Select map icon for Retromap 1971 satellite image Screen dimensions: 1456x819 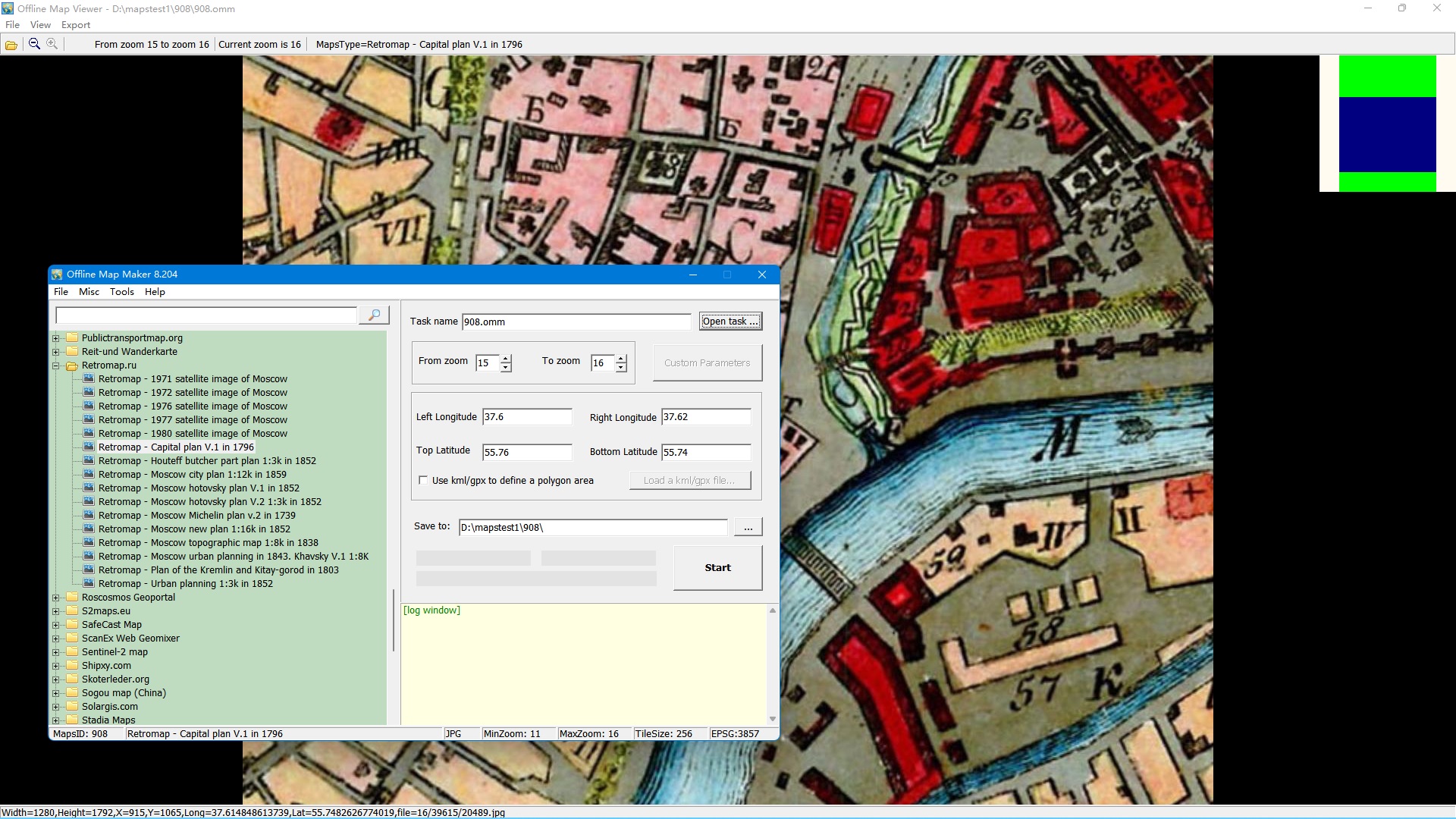click(x=89, y=378)
